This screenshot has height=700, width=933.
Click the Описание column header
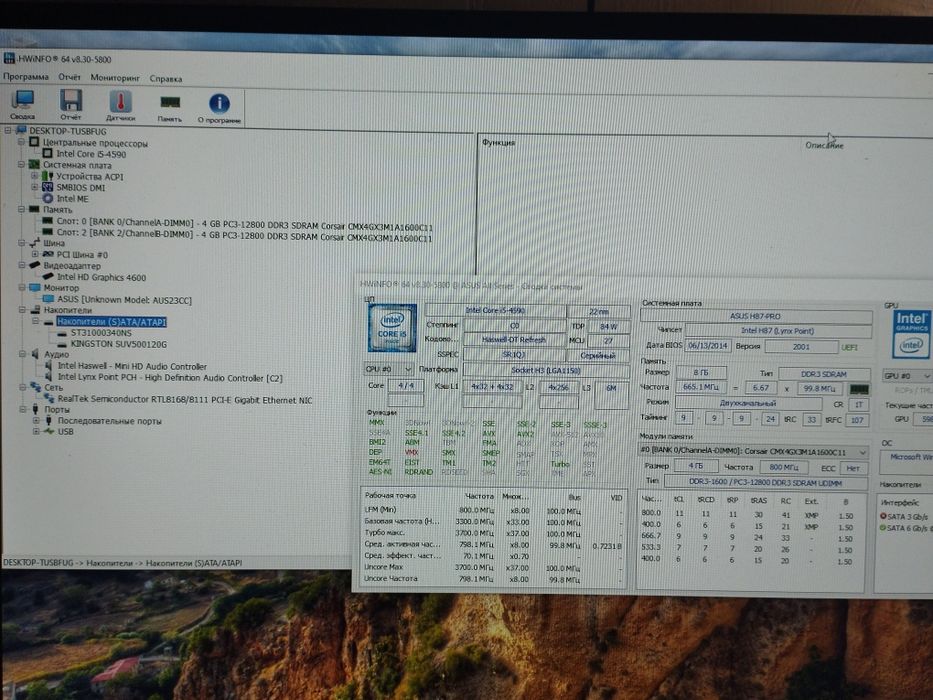point(824,145)
